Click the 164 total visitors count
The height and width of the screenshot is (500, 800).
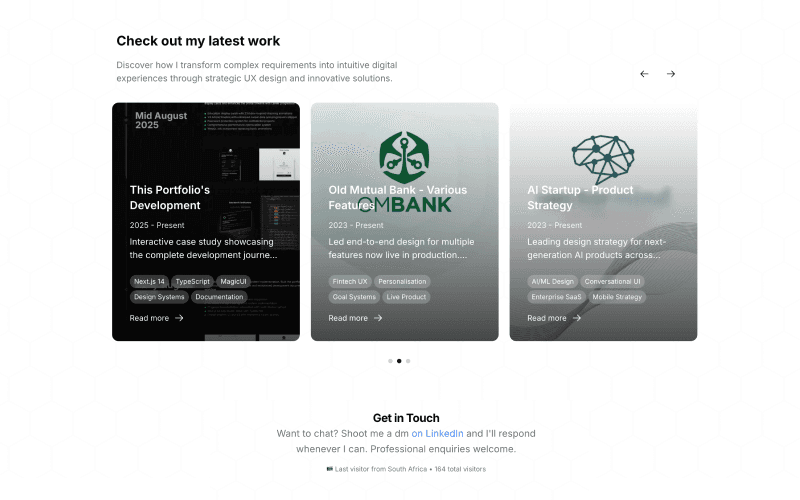[460, 469]
